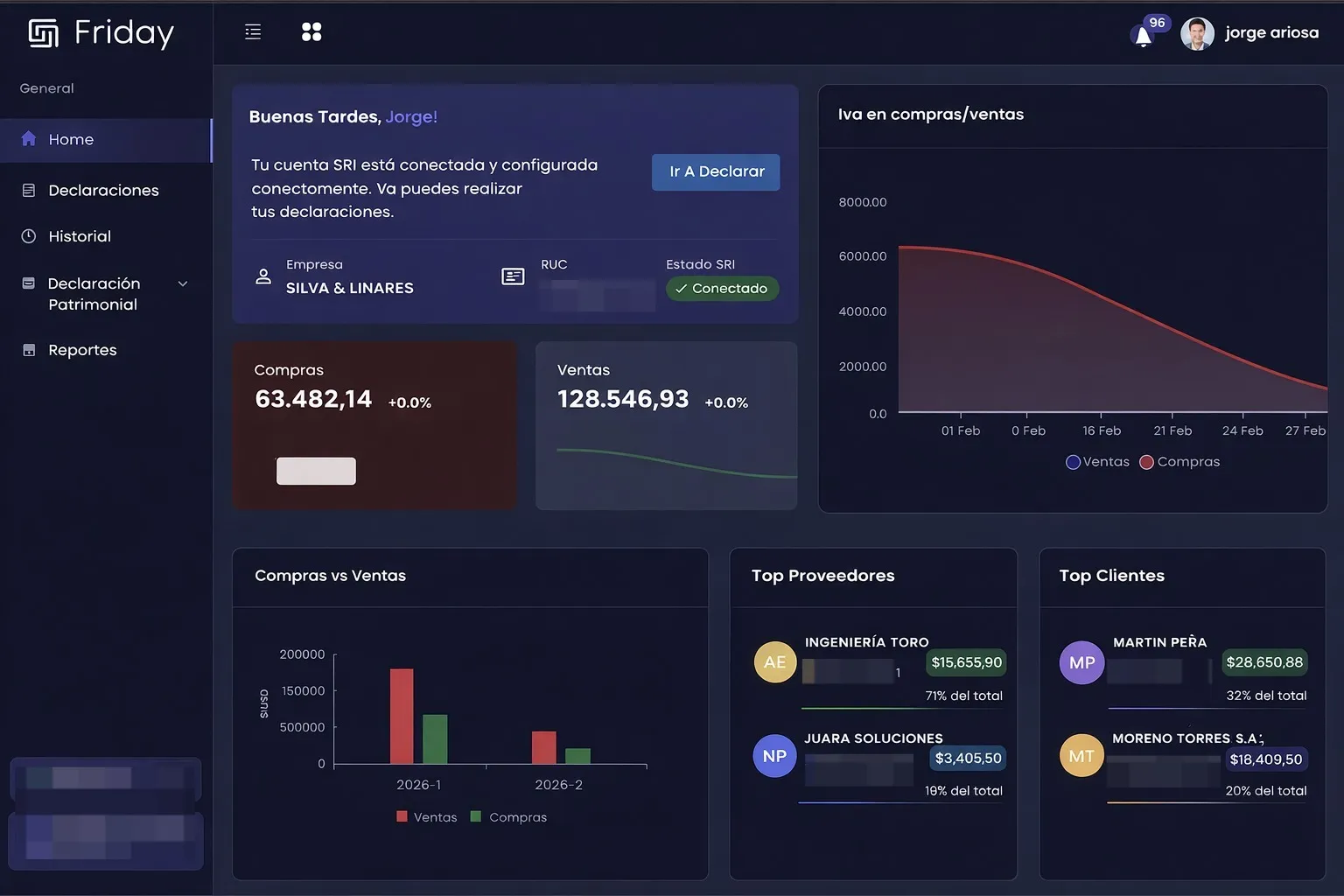Click the Empresa person icon

[263, 276]
